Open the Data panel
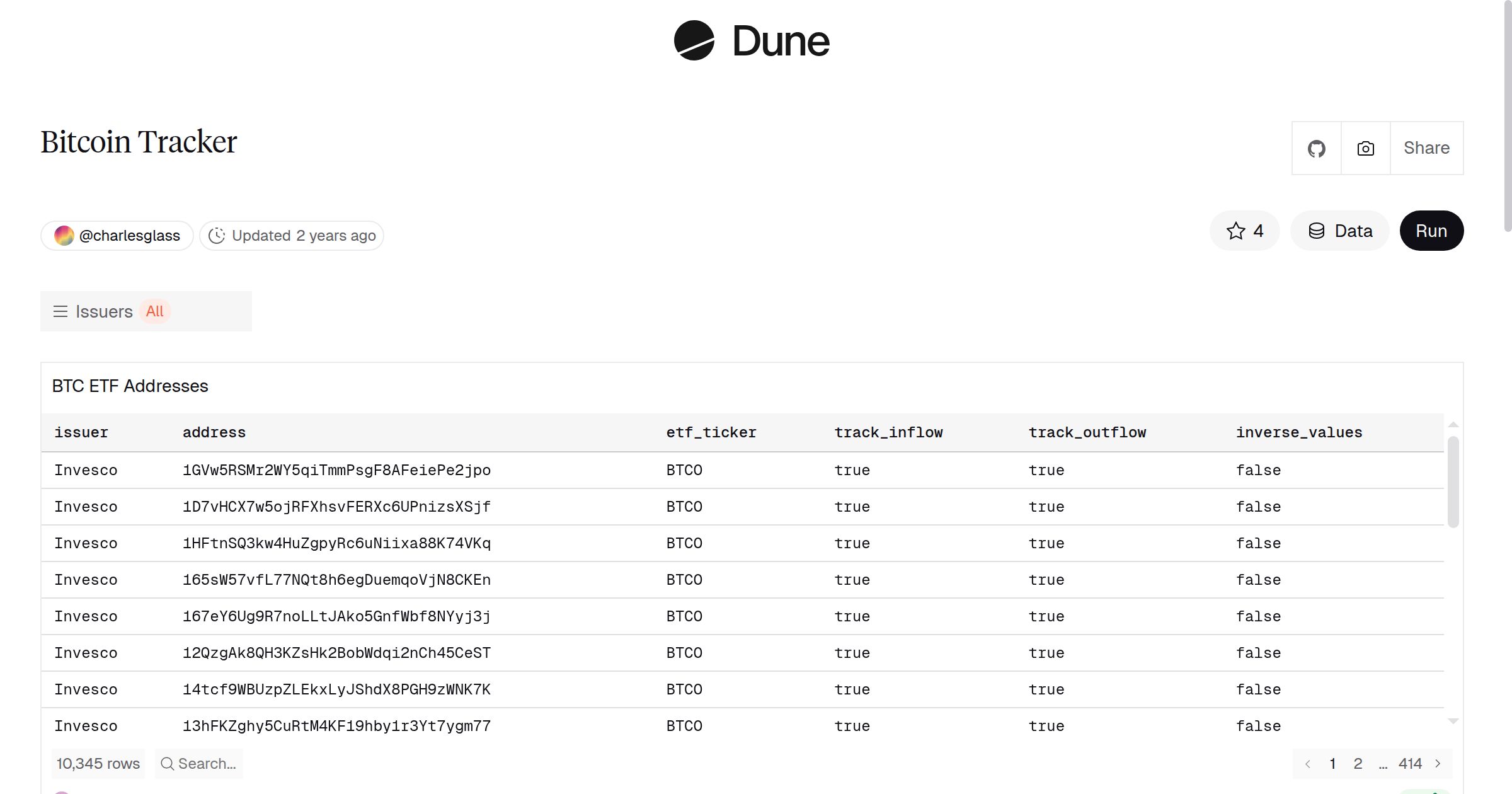Viewport: 1512px width, 794px height. [x=1339, y=231]
